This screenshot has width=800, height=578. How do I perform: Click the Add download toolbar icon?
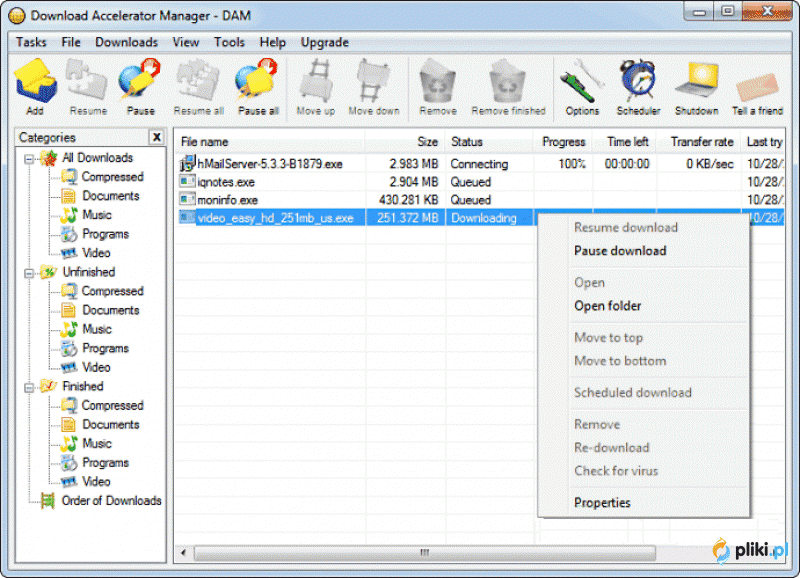(35, 87)
